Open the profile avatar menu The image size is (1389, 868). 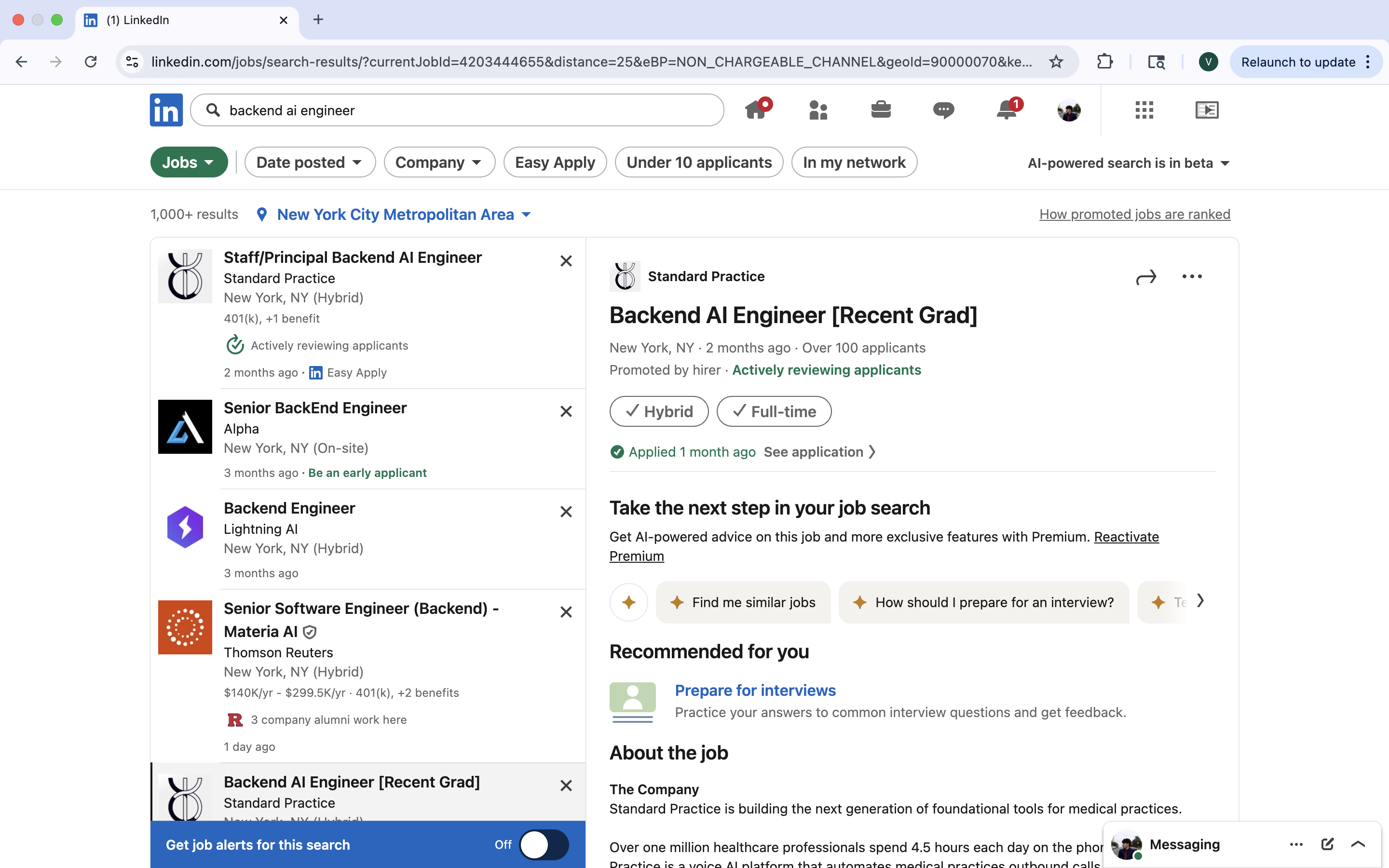[1069, 109]
